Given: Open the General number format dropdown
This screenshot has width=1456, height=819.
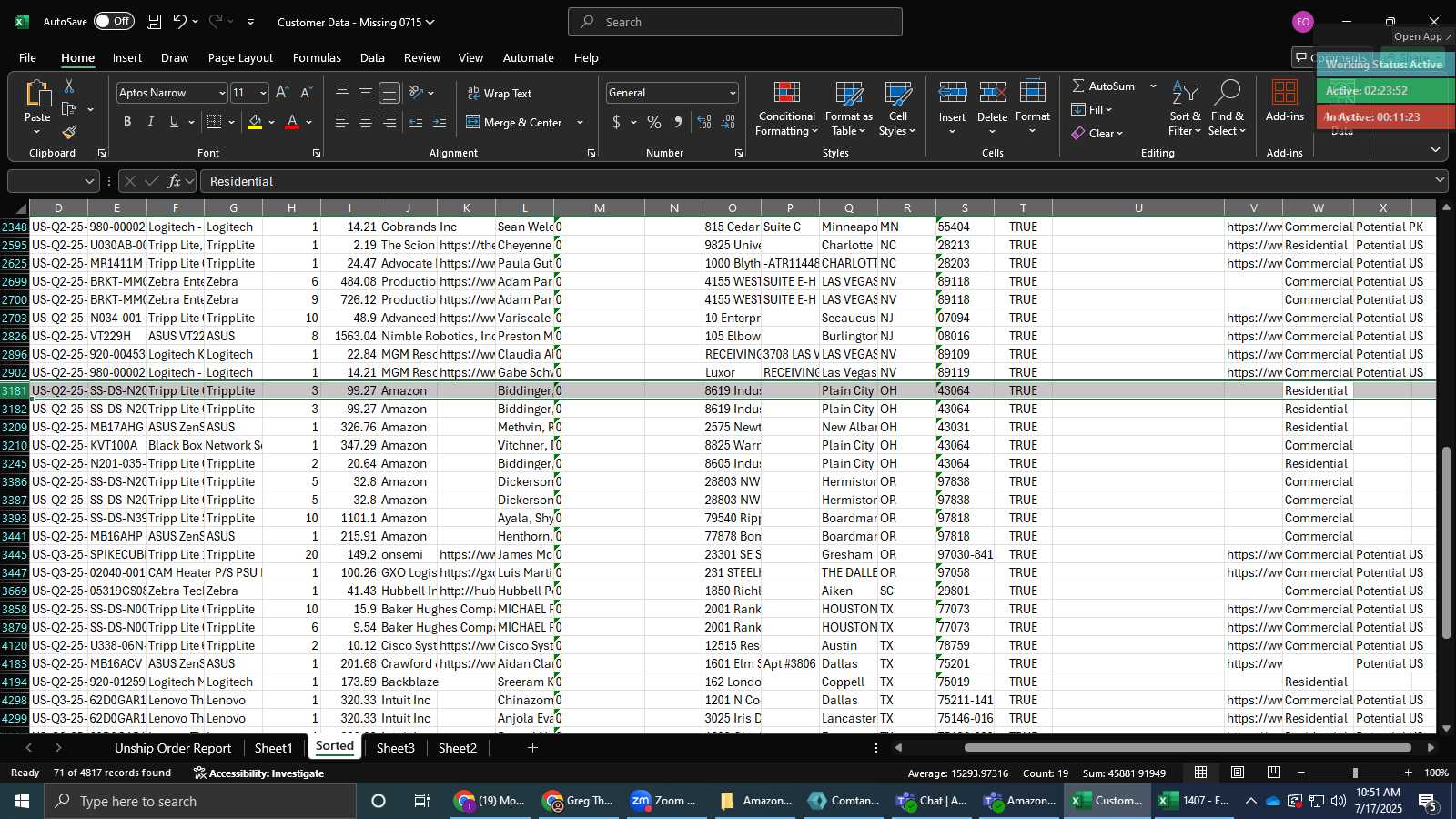Looking at the screenshot, I should pos(733,93).
